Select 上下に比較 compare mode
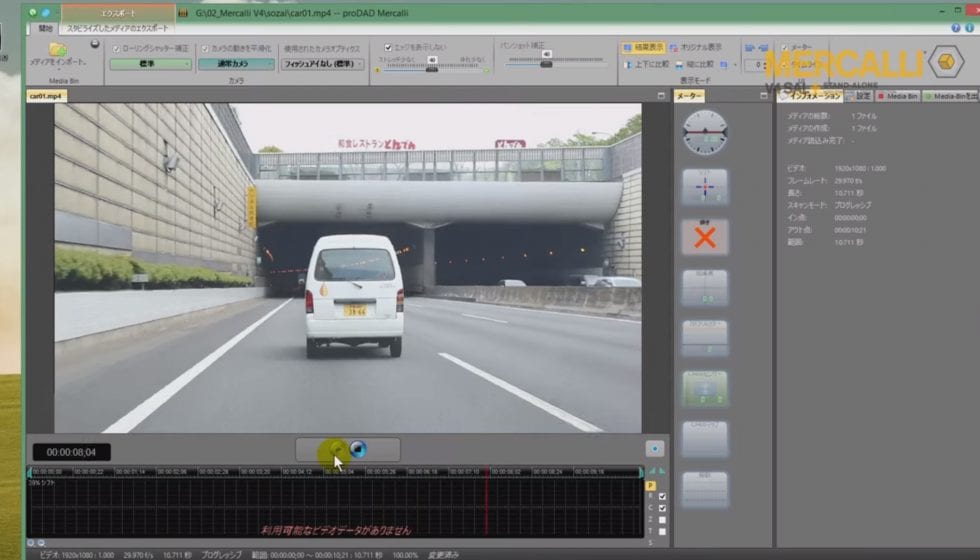 pos(646,64)
